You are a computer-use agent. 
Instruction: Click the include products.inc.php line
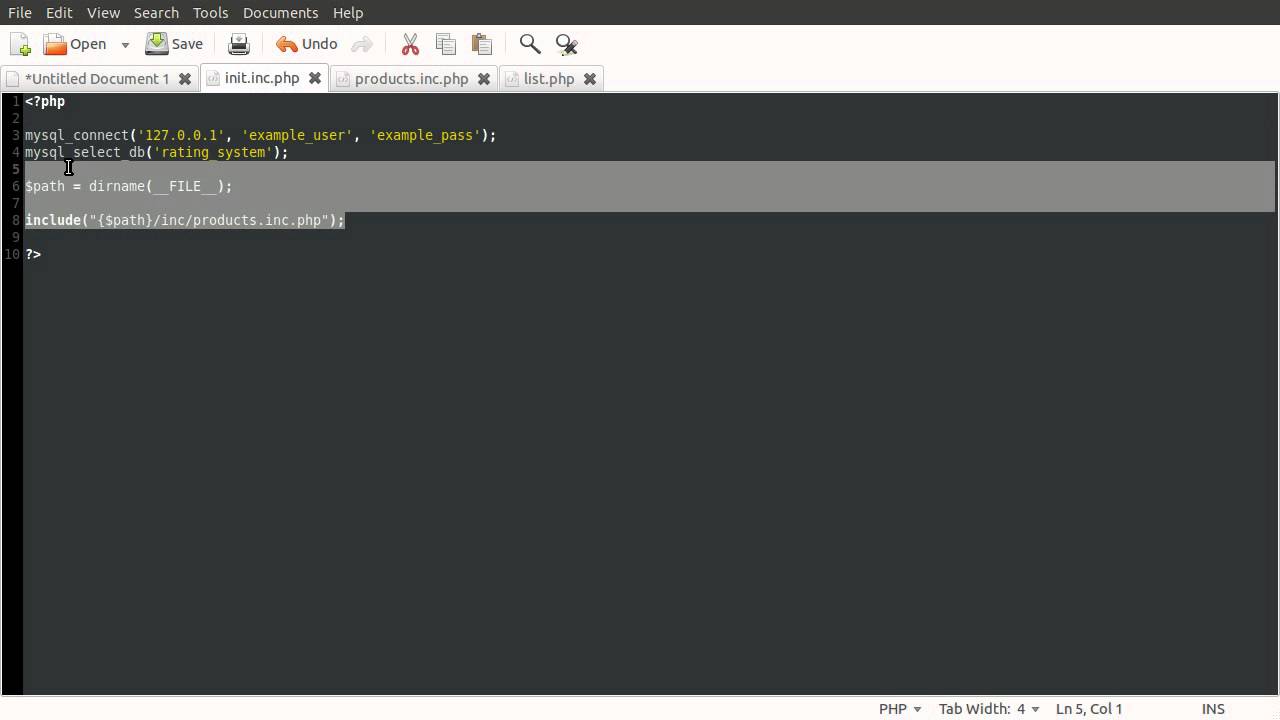click(185, 220)
